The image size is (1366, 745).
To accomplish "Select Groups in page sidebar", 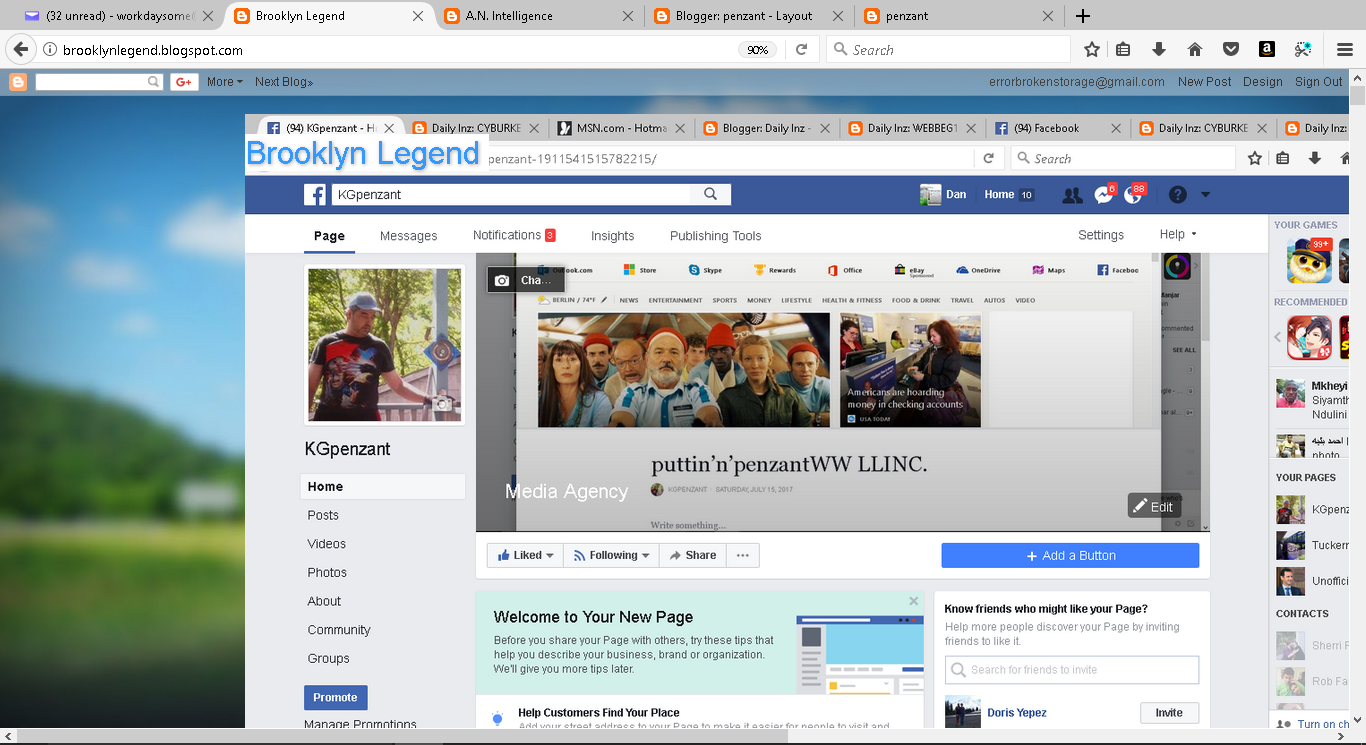I will tap(328, 658).
